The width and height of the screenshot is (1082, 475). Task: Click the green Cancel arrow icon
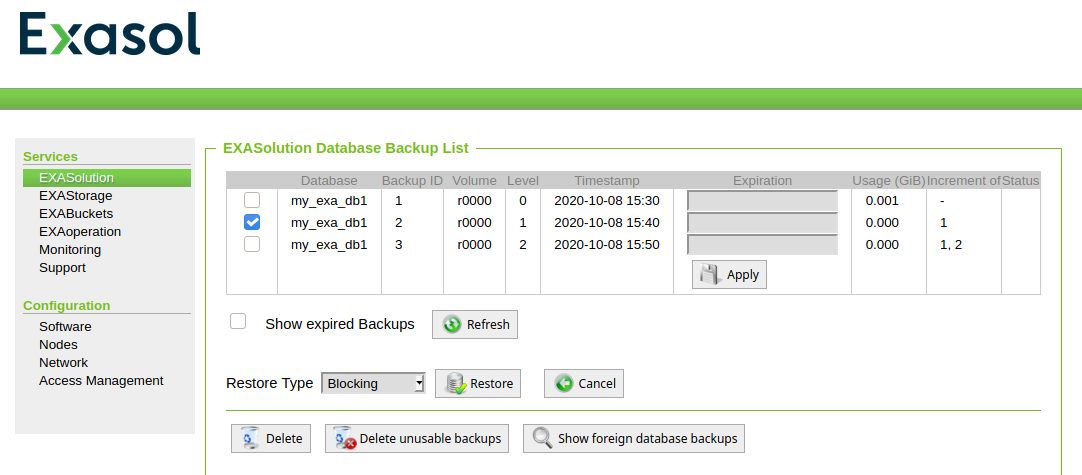coord(564,383)
